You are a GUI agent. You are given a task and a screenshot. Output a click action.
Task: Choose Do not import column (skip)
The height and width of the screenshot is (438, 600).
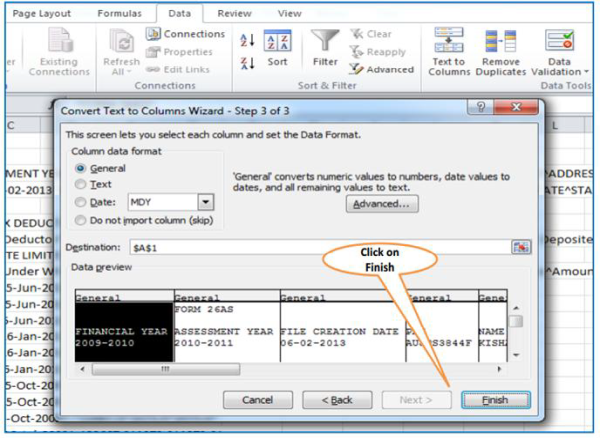click(81, 219)
